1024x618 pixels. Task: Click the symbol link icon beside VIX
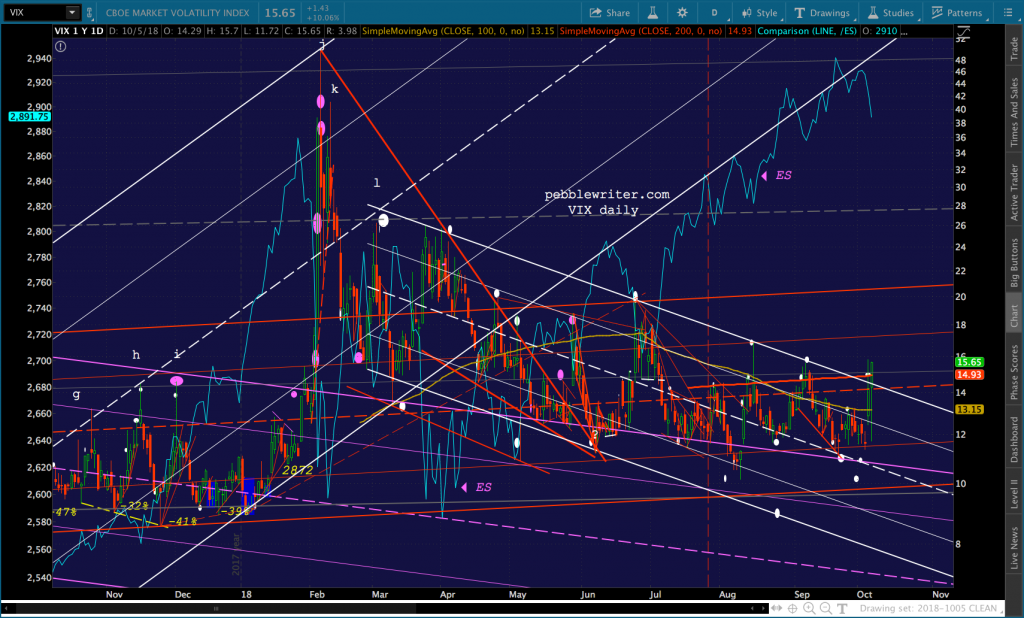pyautogui.click(x=89, y=12)
